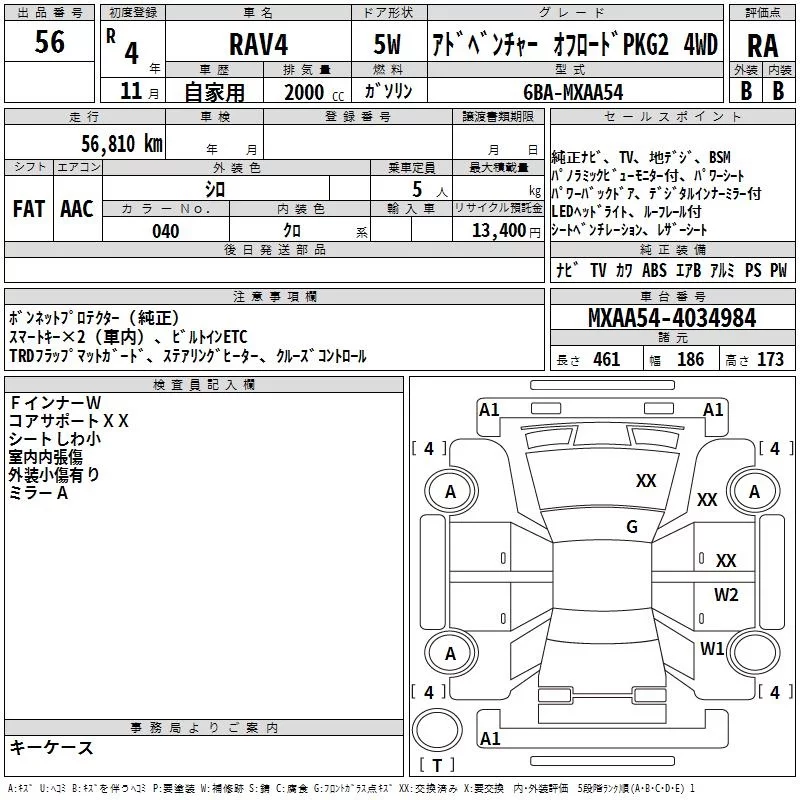Viewport: 800px width, 800px height.
Task: Select the fuel type "ガソリン"
Action: pos(388,91)
